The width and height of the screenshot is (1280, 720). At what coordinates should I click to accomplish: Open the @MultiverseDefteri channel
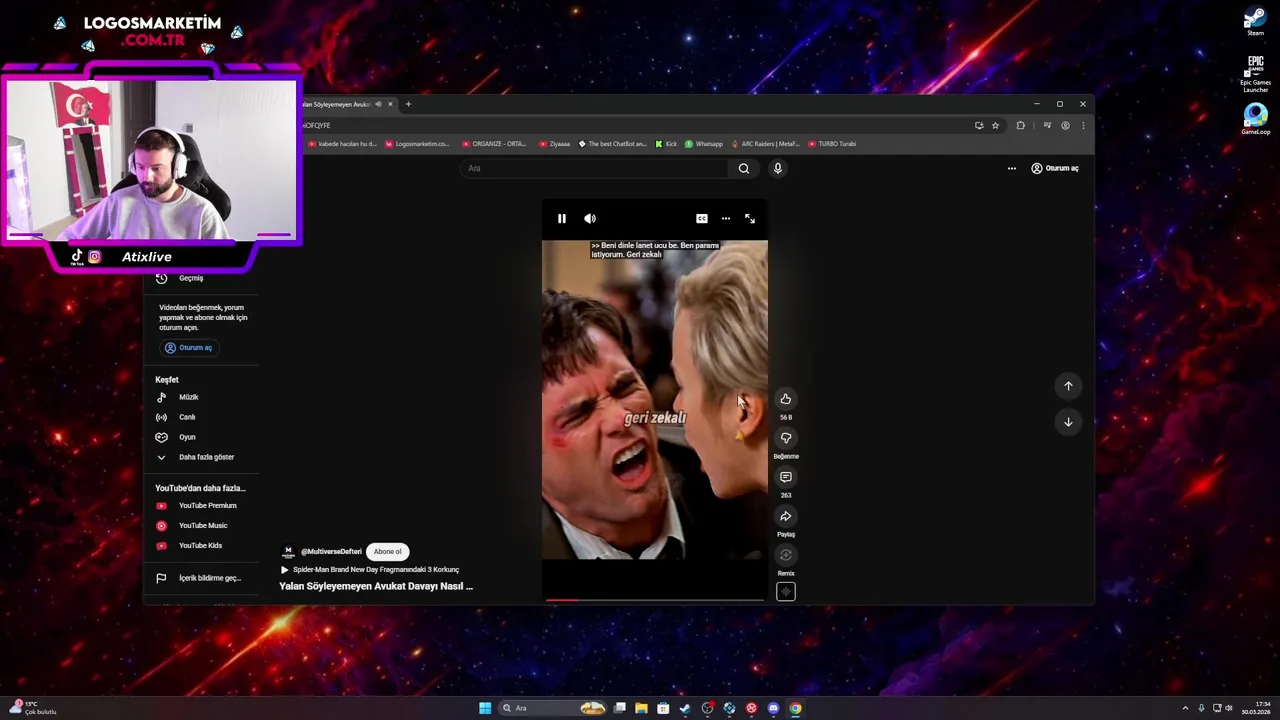[331, 551]
